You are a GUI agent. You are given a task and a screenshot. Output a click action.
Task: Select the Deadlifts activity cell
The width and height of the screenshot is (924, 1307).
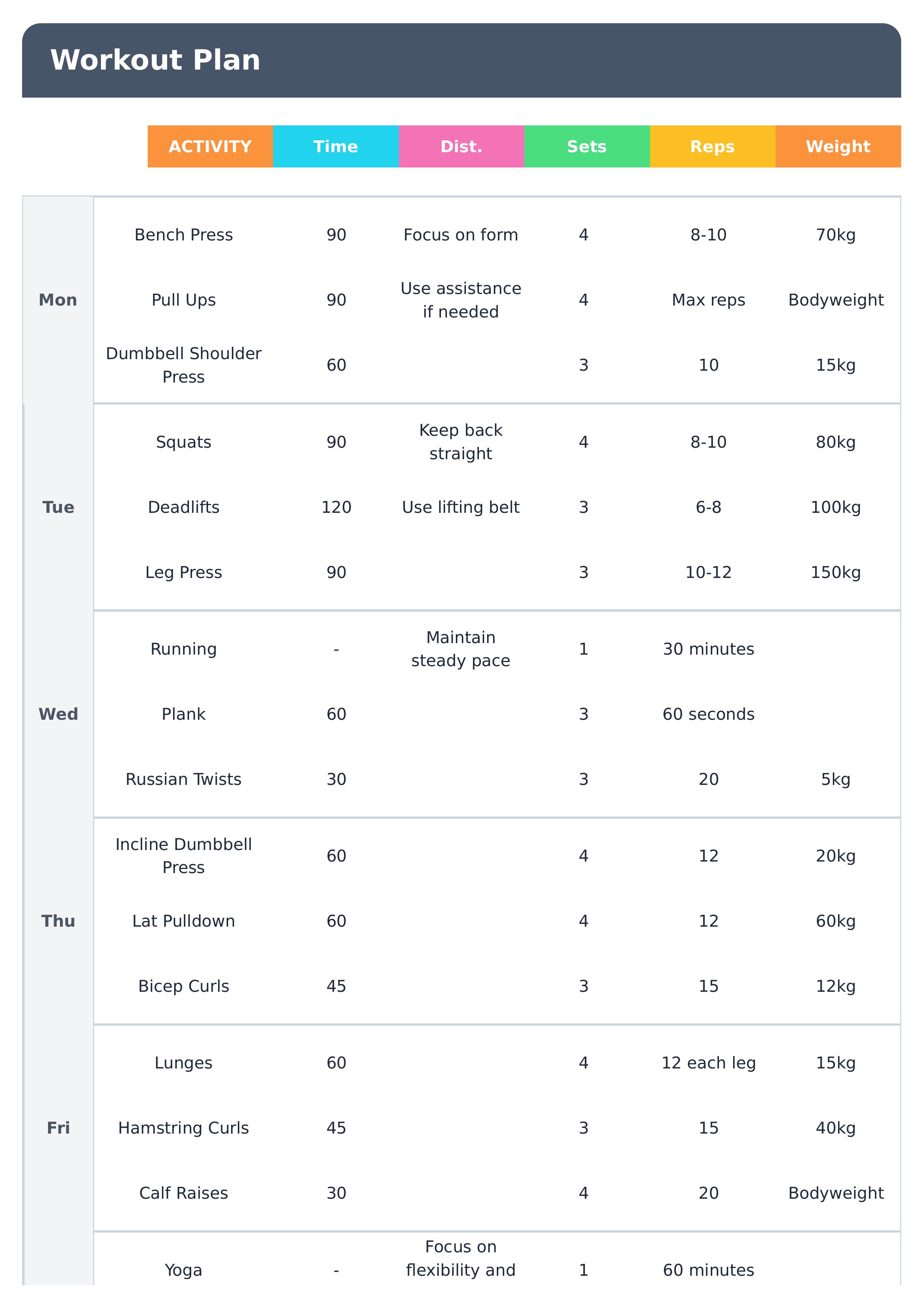183,507
